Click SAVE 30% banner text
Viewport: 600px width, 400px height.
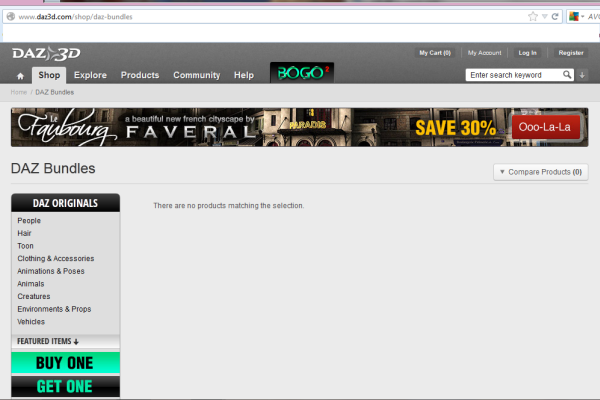(455, 128)
